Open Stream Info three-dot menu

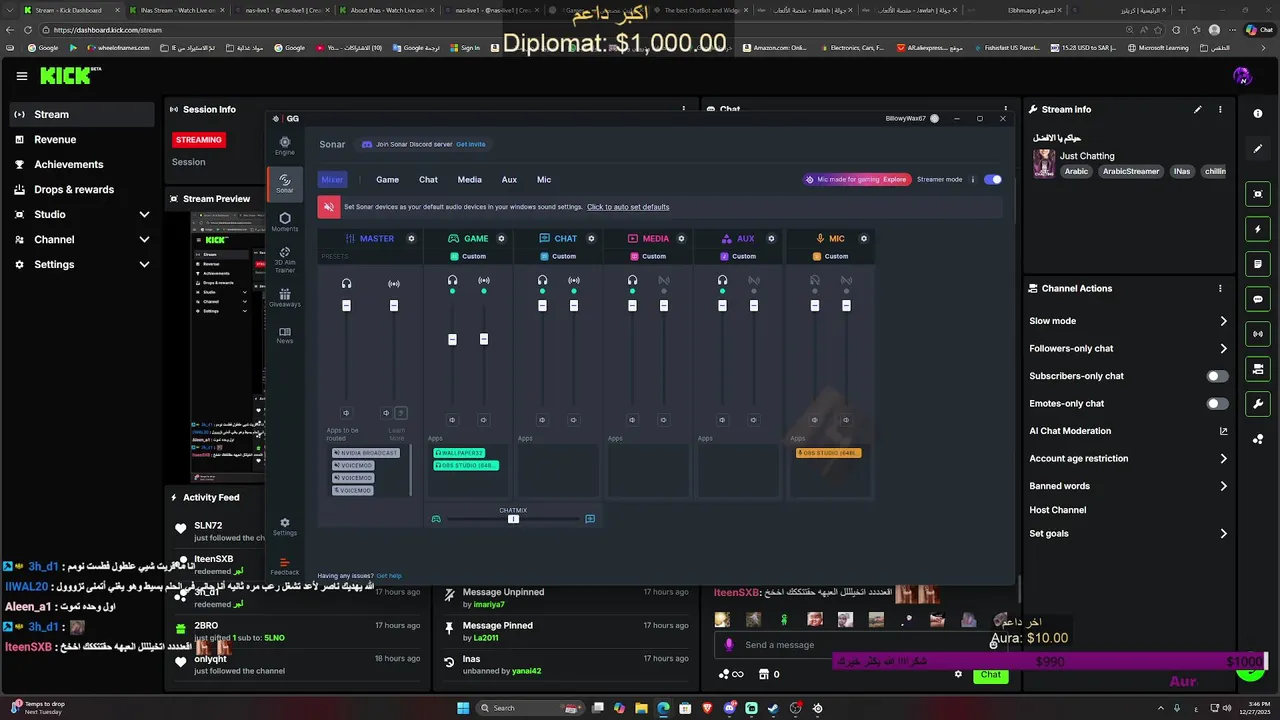(1220, 109)
